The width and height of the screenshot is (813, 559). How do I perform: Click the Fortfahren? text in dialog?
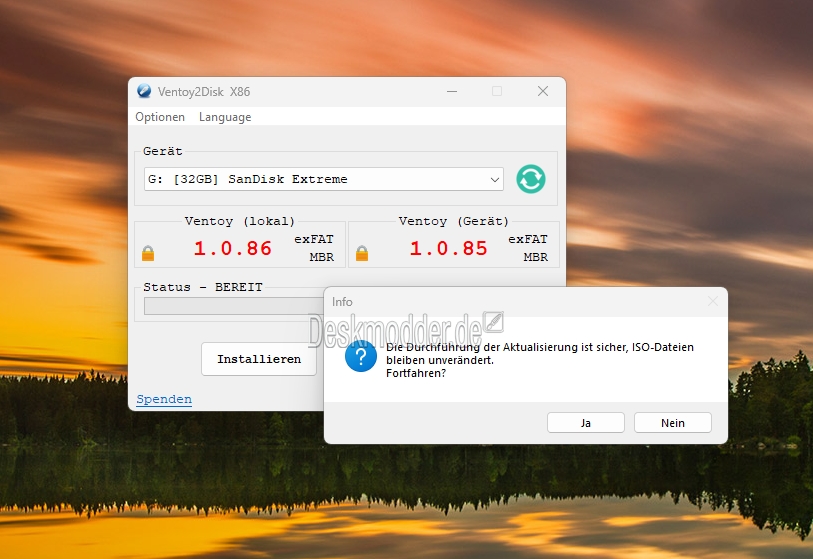(x=416, y=373)
